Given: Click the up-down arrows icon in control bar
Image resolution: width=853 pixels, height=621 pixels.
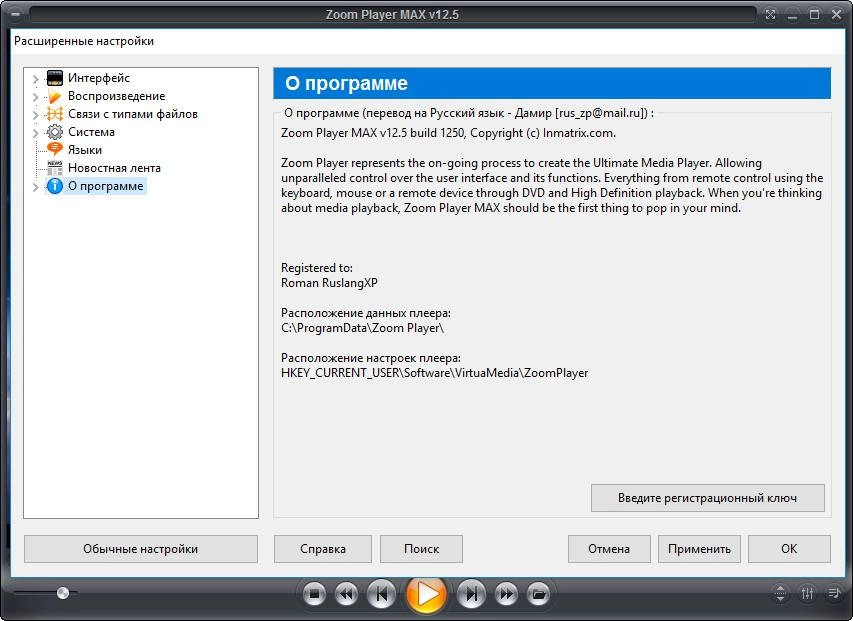Looking at the screenshot, I should click(780, 593).
